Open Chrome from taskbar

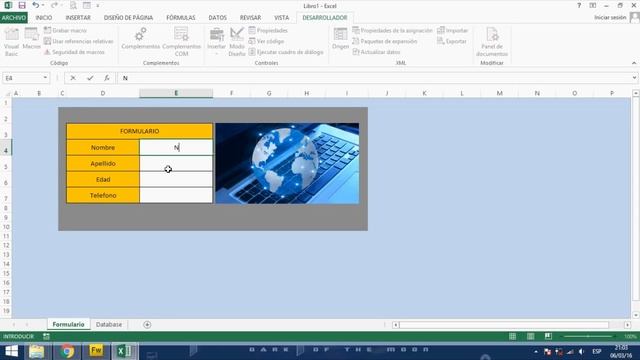coord(67,351)
